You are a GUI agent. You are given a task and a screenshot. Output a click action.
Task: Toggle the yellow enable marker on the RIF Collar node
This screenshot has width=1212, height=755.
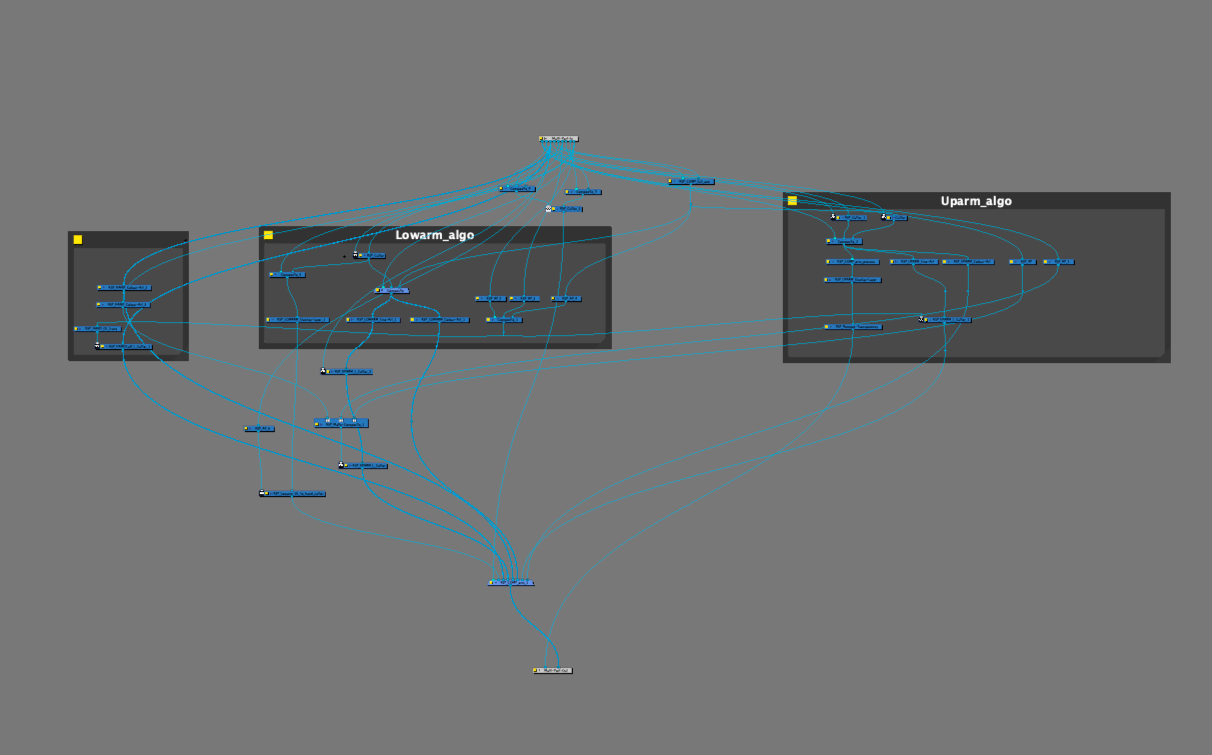[360, 255]
